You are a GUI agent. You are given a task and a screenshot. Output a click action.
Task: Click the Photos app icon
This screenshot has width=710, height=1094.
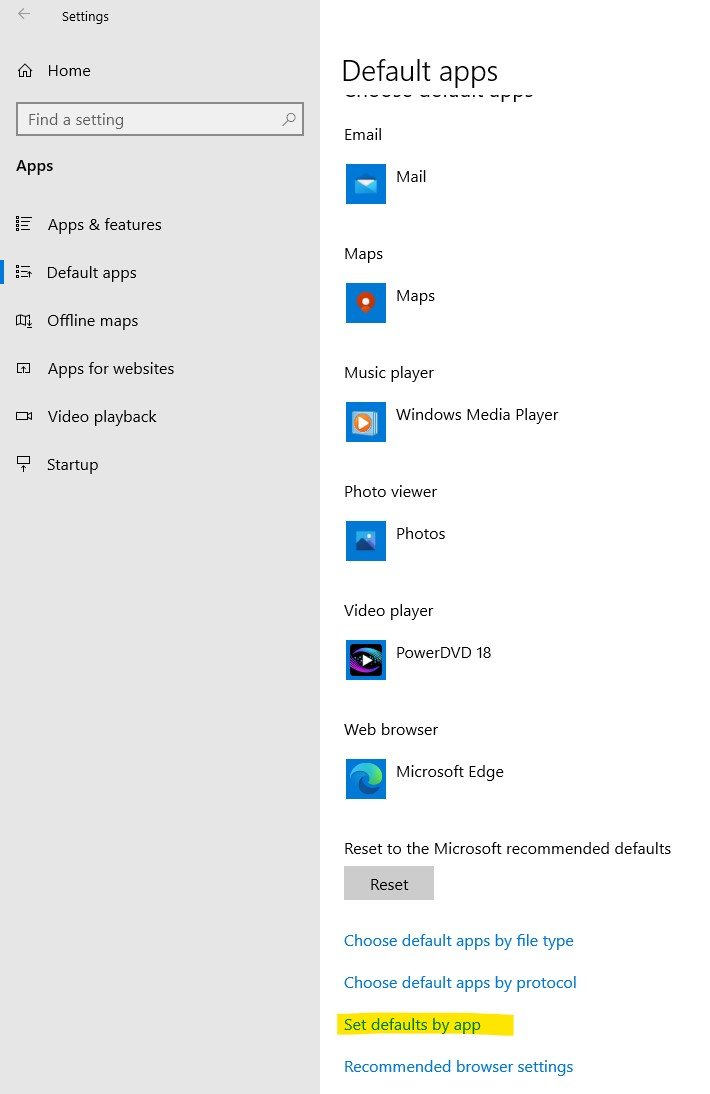365,541
